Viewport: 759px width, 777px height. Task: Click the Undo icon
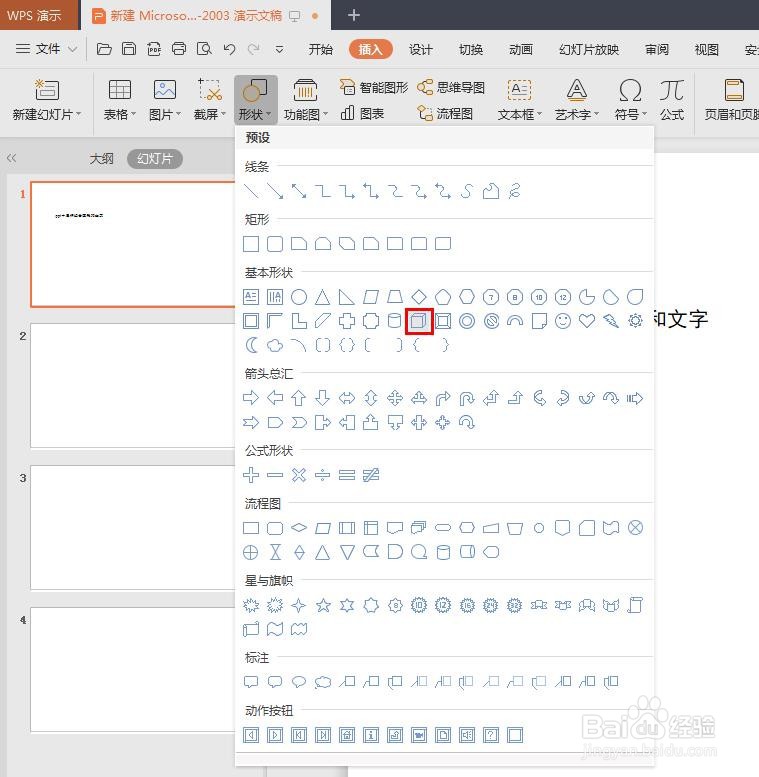click(229, 49)
